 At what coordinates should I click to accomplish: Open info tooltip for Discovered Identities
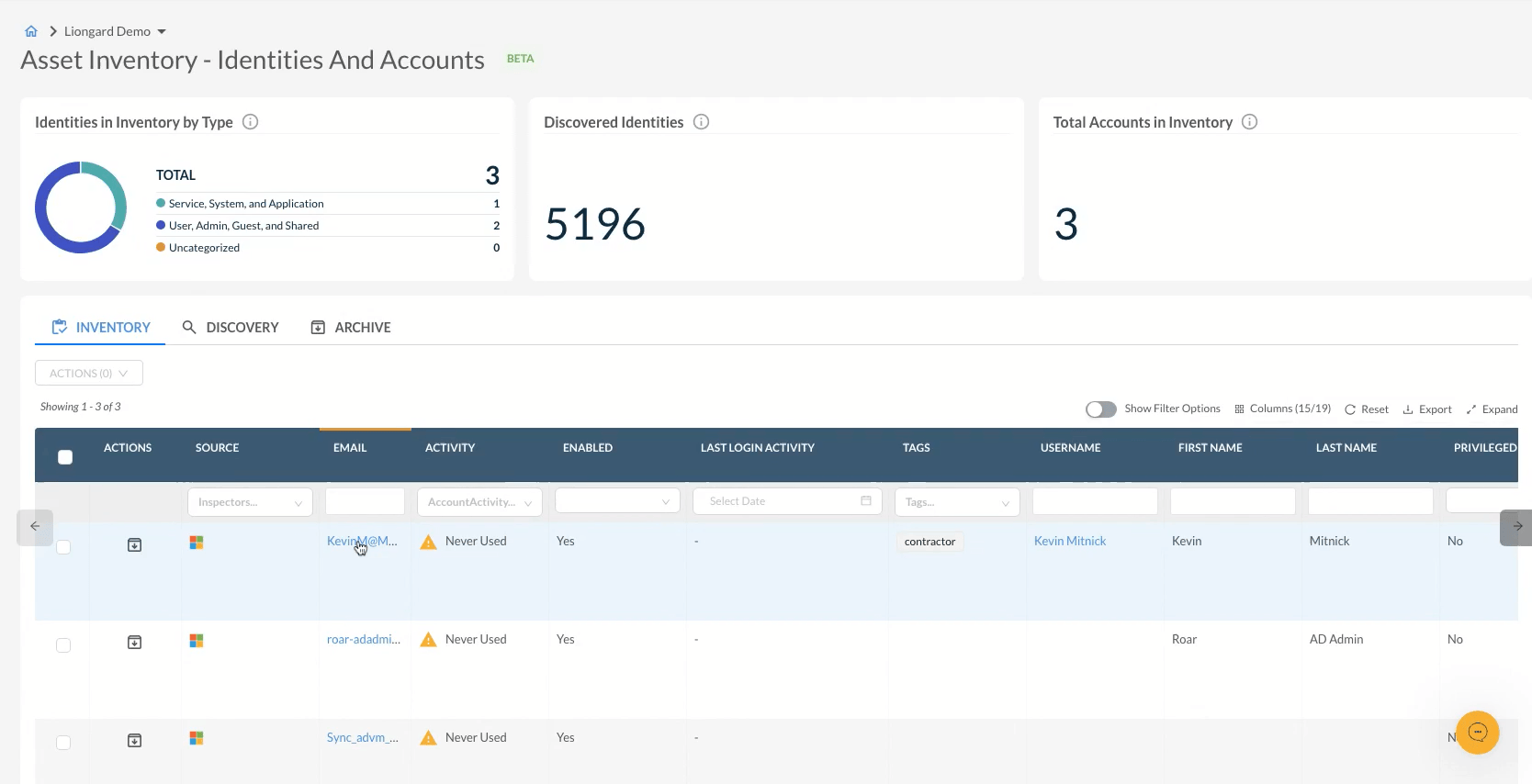click(x=701, y=122)
